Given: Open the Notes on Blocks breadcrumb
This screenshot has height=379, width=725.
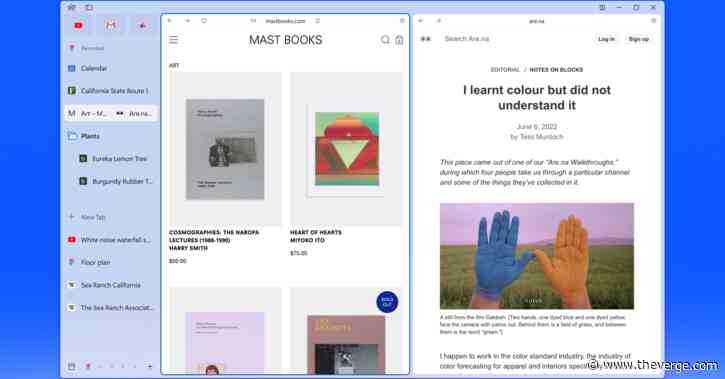Looking at the screenshot, I should pyautogui.click(x=556, y=70).
